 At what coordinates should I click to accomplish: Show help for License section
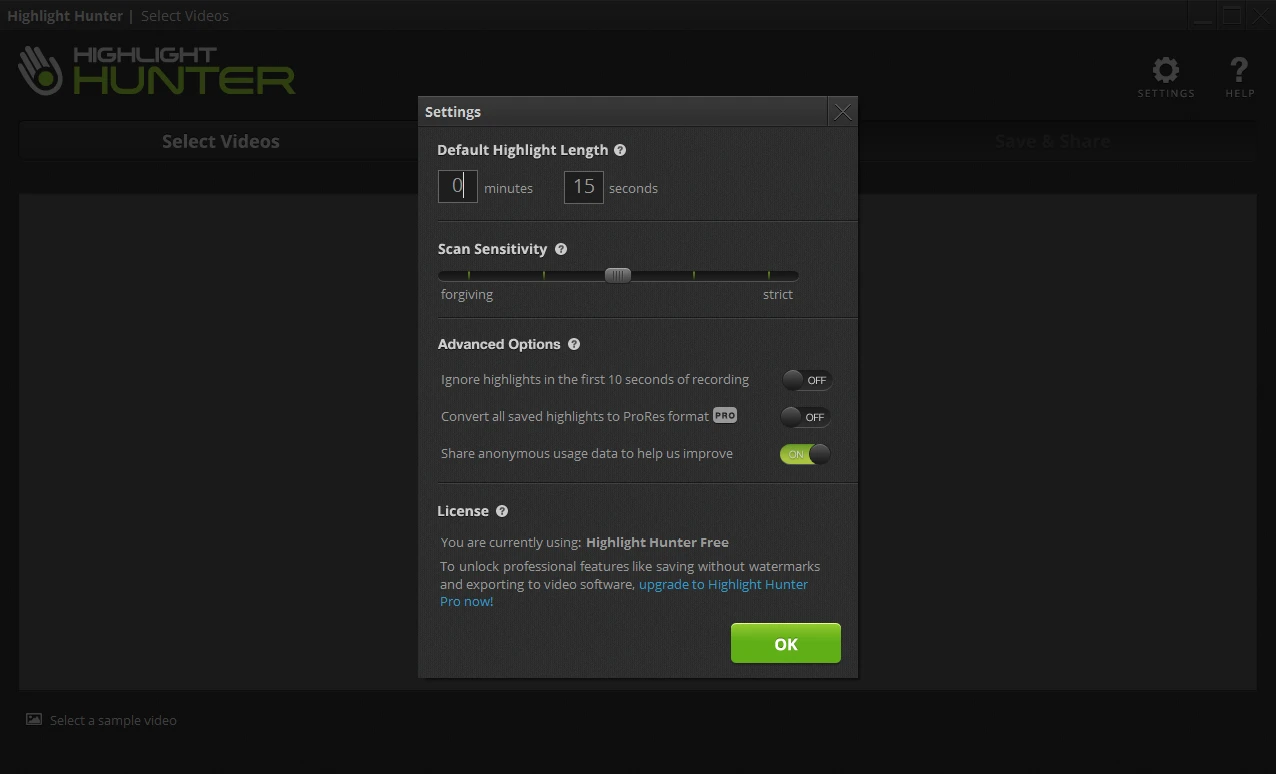[x=502, y=511]
